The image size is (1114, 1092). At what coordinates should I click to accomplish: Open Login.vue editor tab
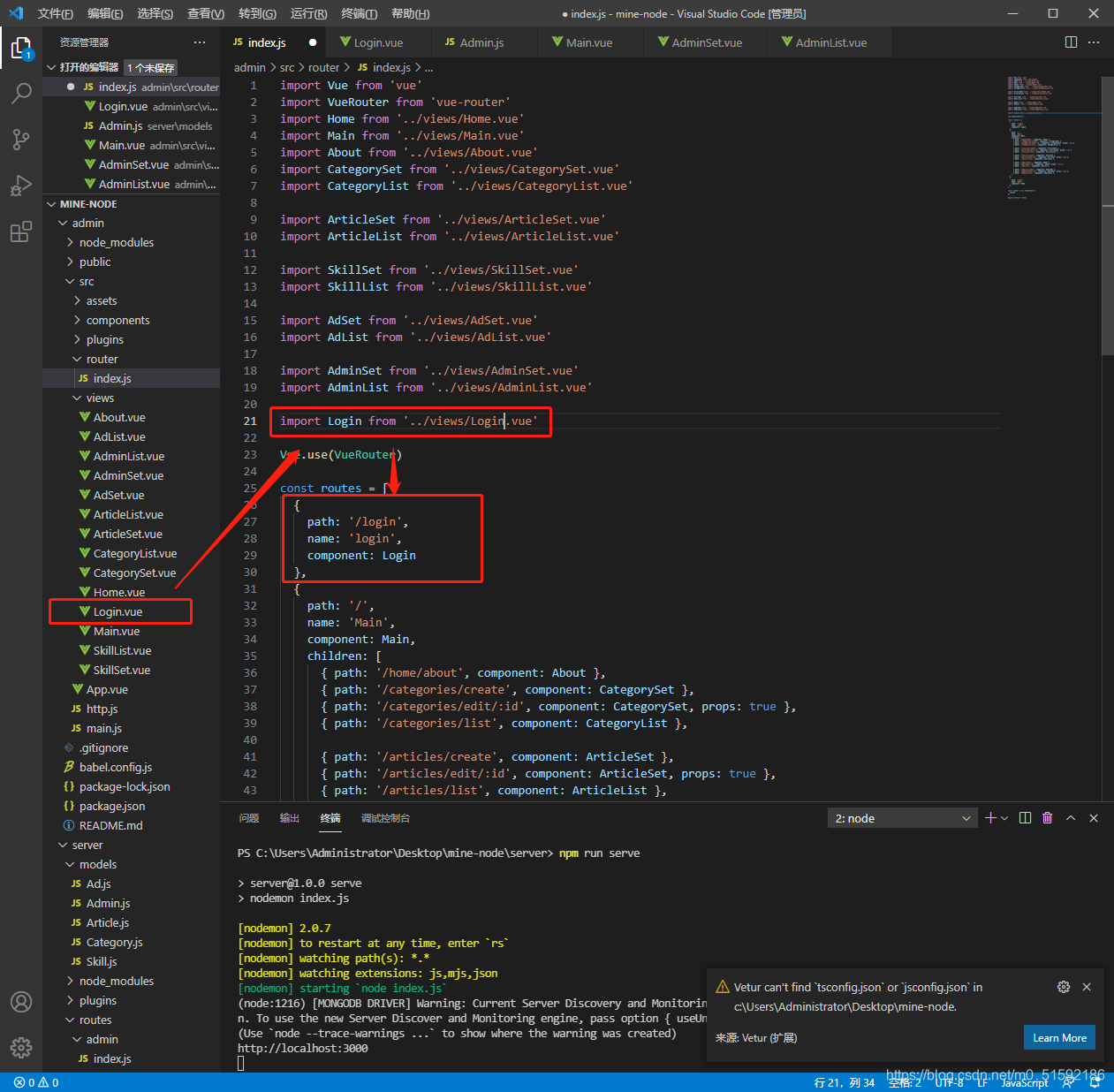coord(378,42)
